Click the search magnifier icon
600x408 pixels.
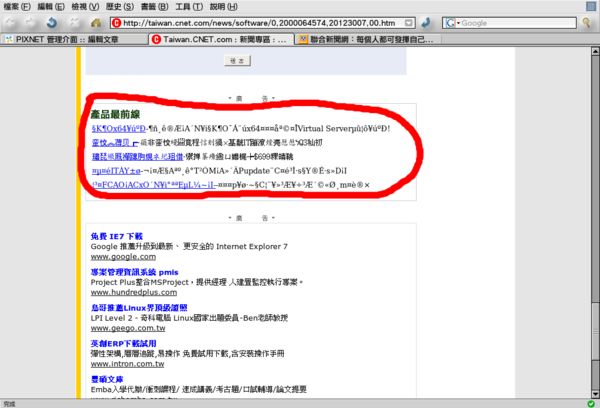point(586,23)
